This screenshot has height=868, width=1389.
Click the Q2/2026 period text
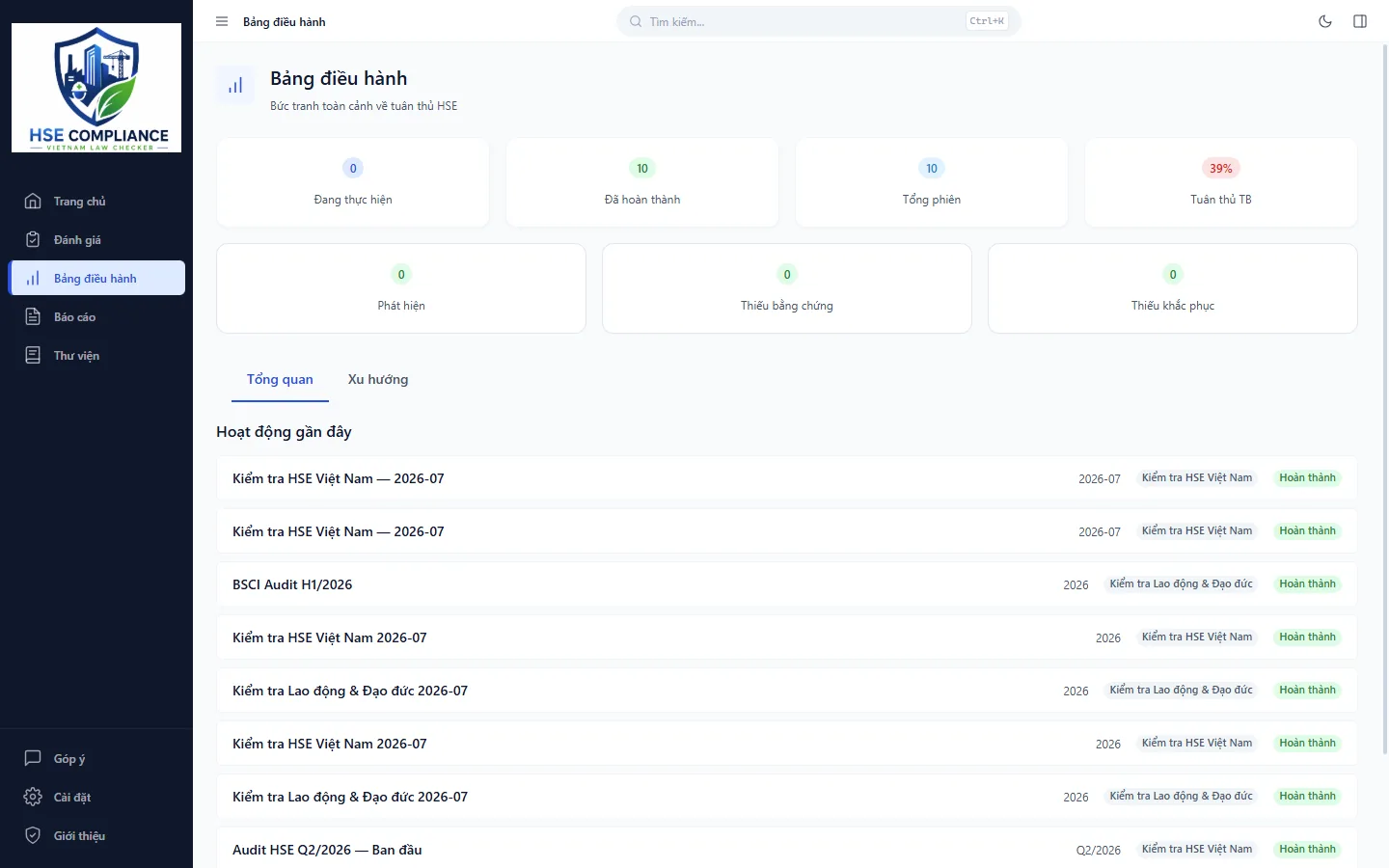pos(1099,851)
